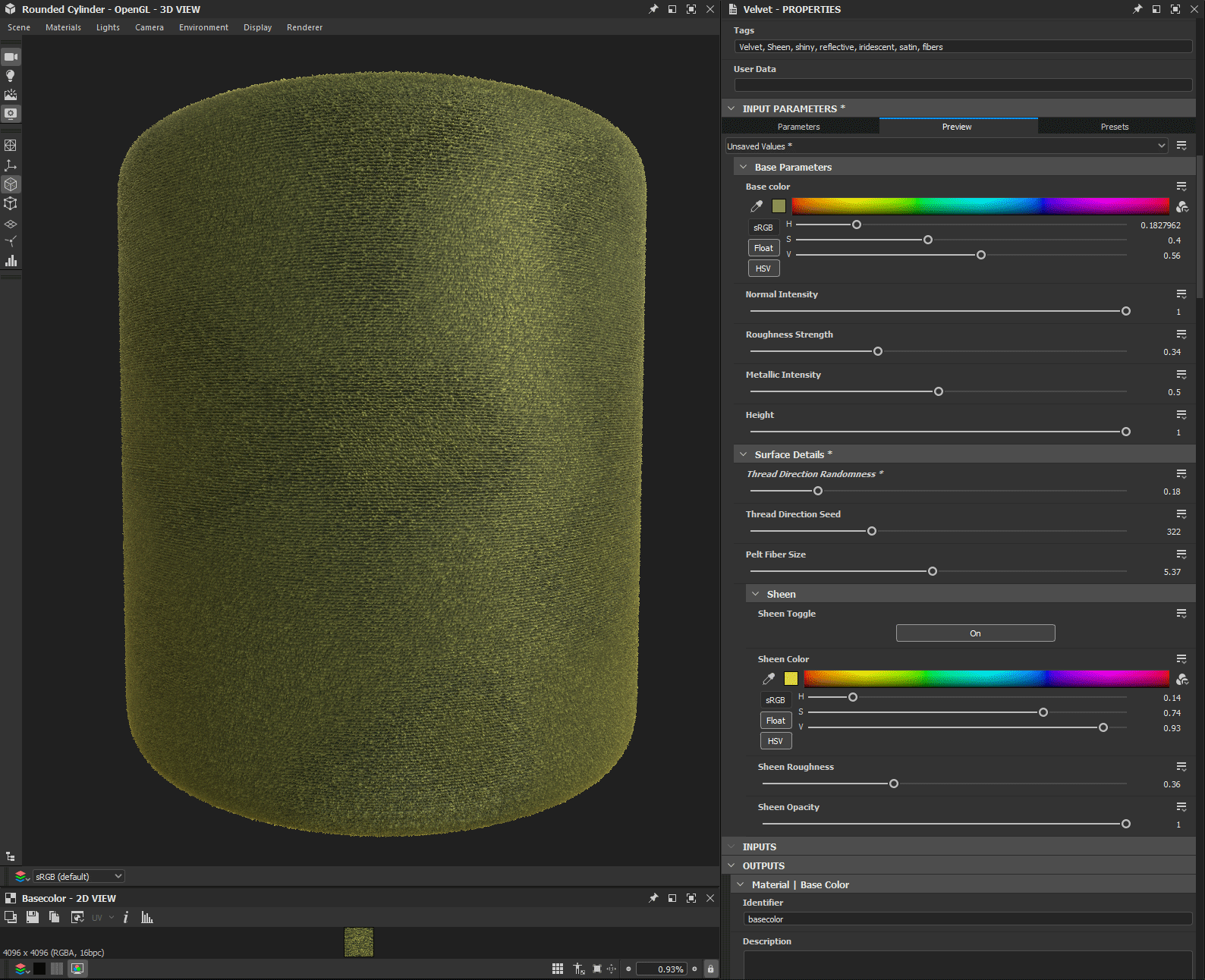The image size is (1205, 980).
Task: Open histogram icon in 2D view toolbar
Action: 147,917
